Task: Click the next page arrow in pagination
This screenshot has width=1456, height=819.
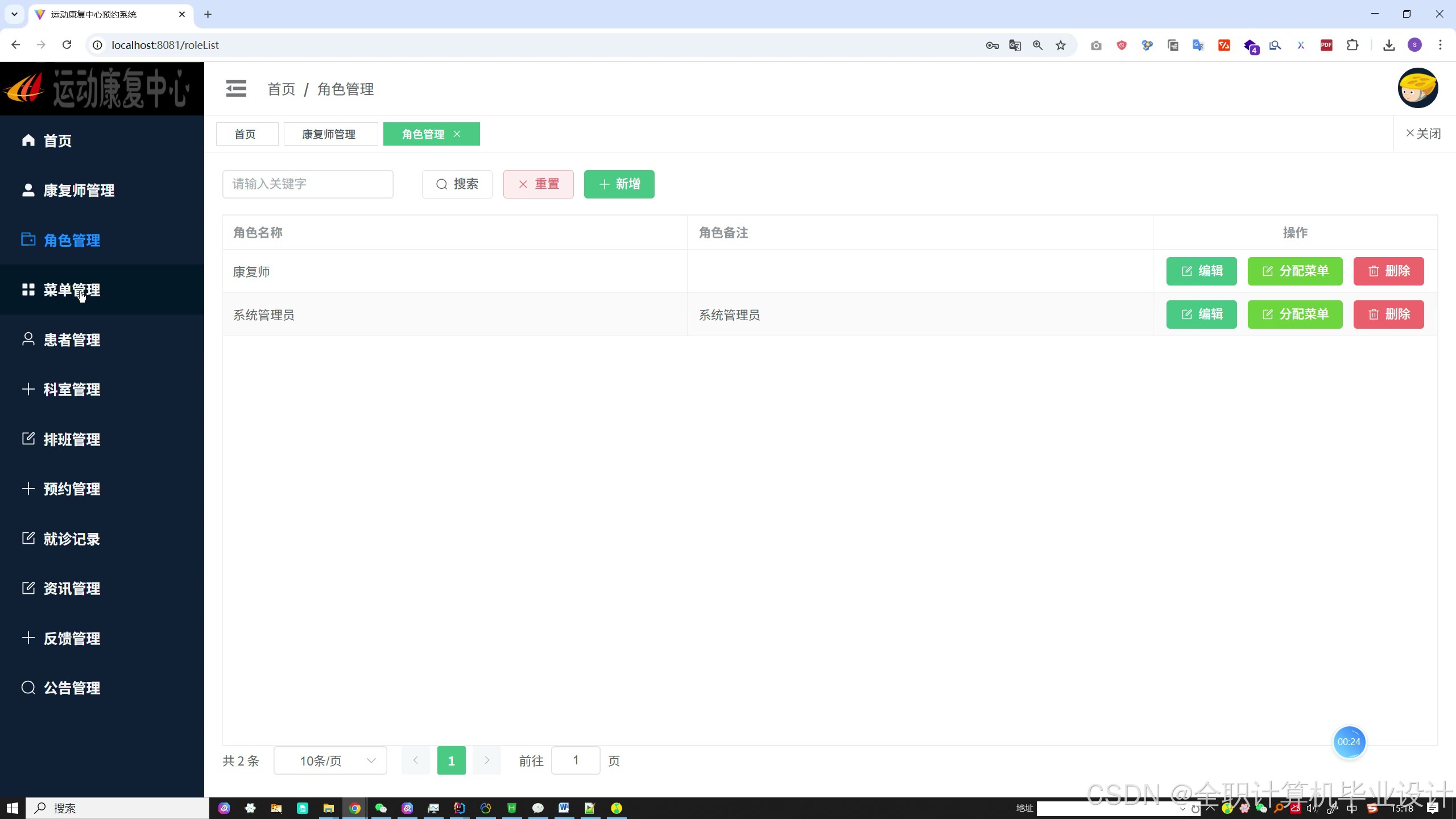Action: [x=487, y=760]
